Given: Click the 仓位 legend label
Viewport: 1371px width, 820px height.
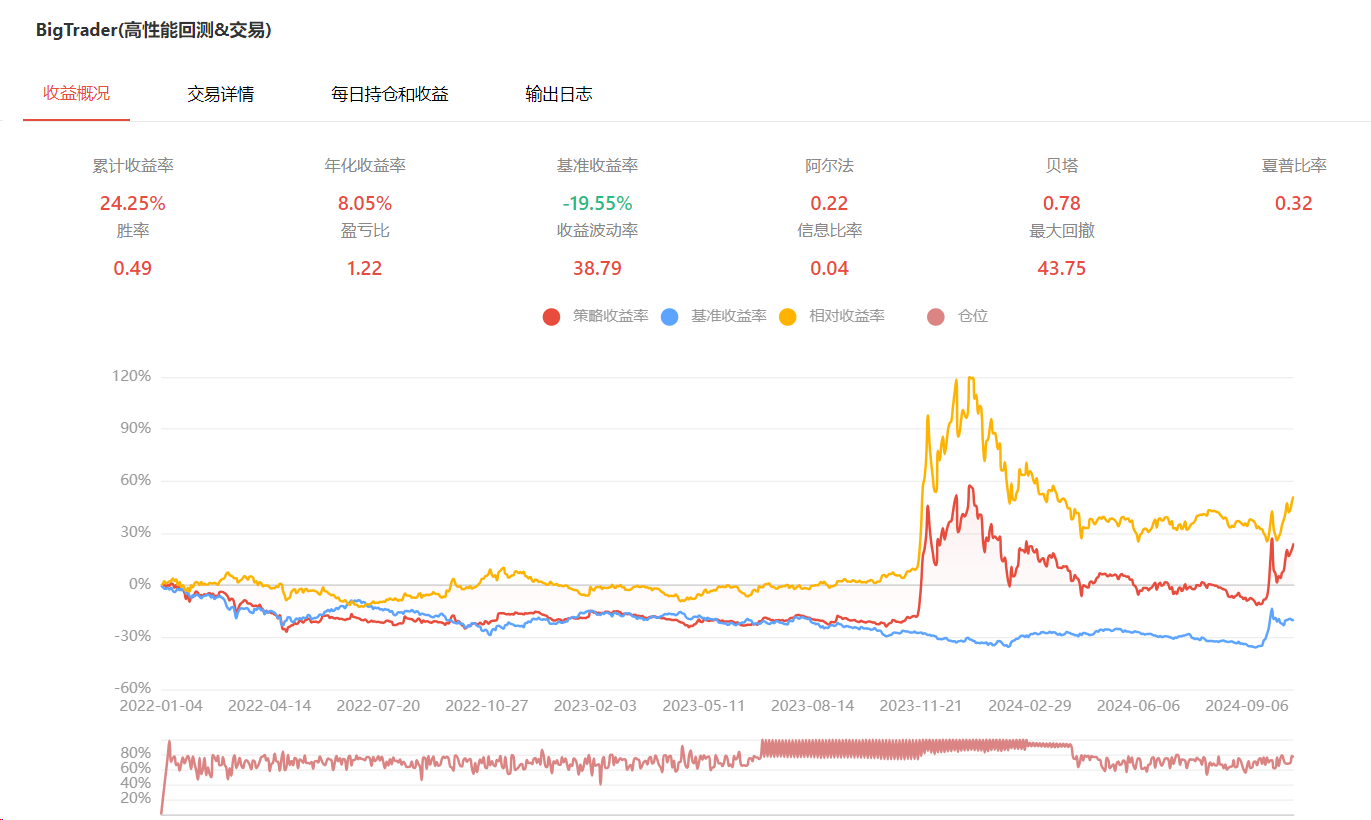Looking at the screenshot, I should [972, 316].
